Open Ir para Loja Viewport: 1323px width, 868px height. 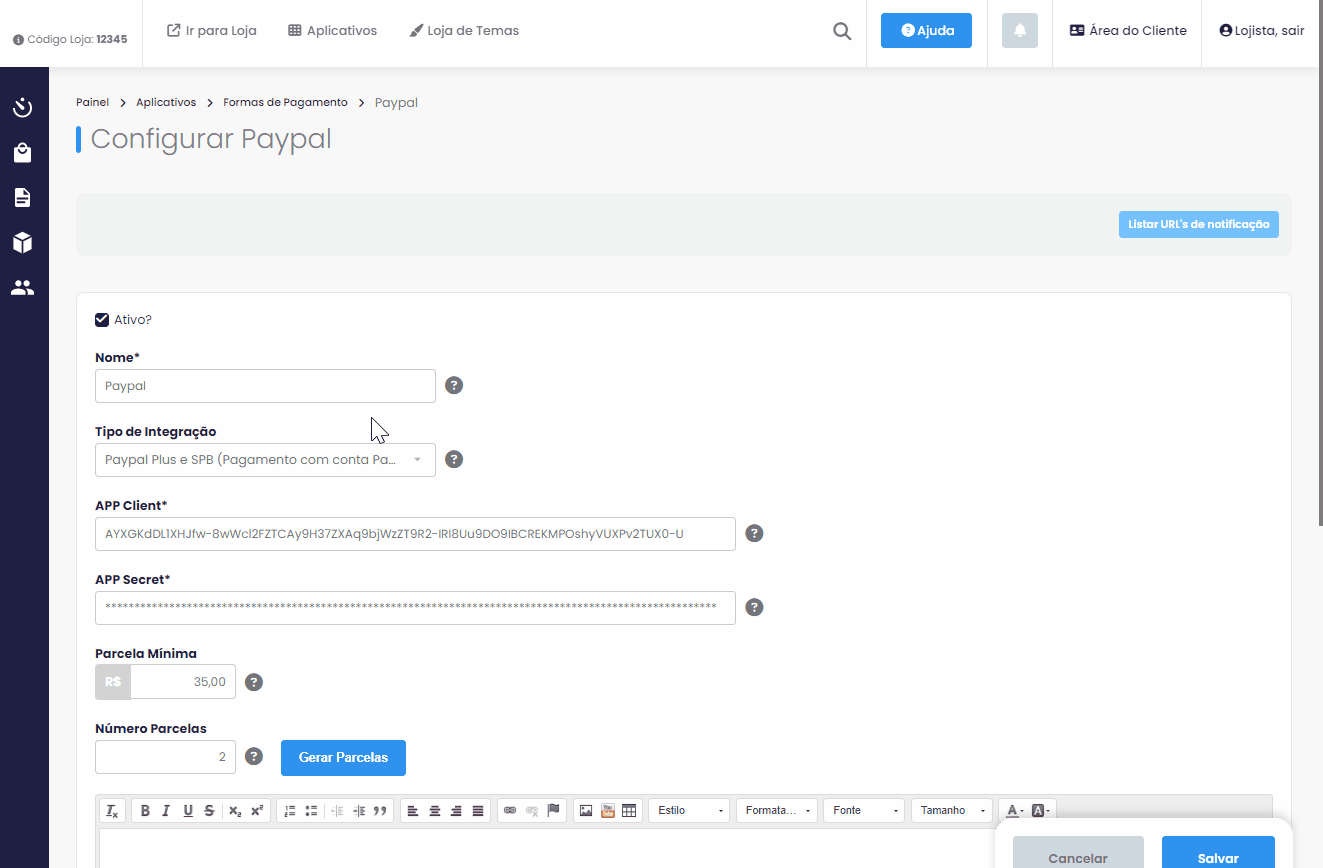211,31
